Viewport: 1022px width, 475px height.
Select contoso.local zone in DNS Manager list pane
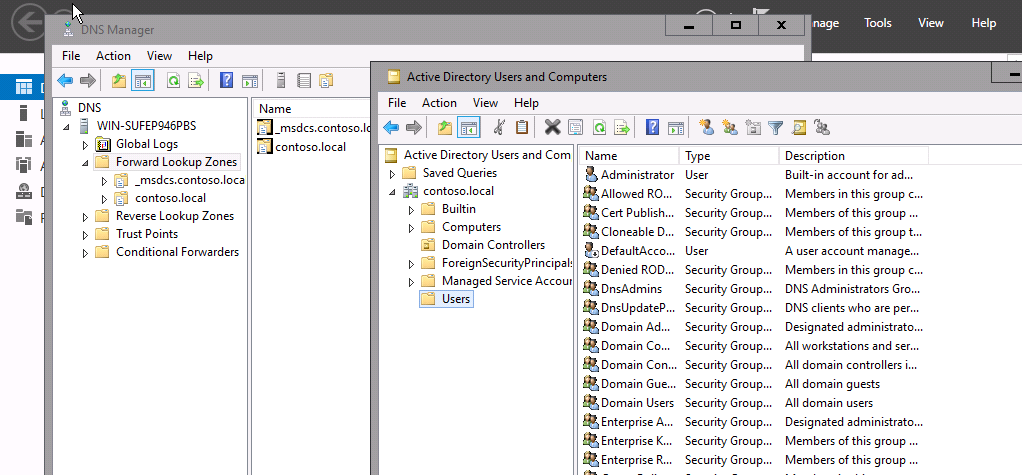click(x=310, y=147)
